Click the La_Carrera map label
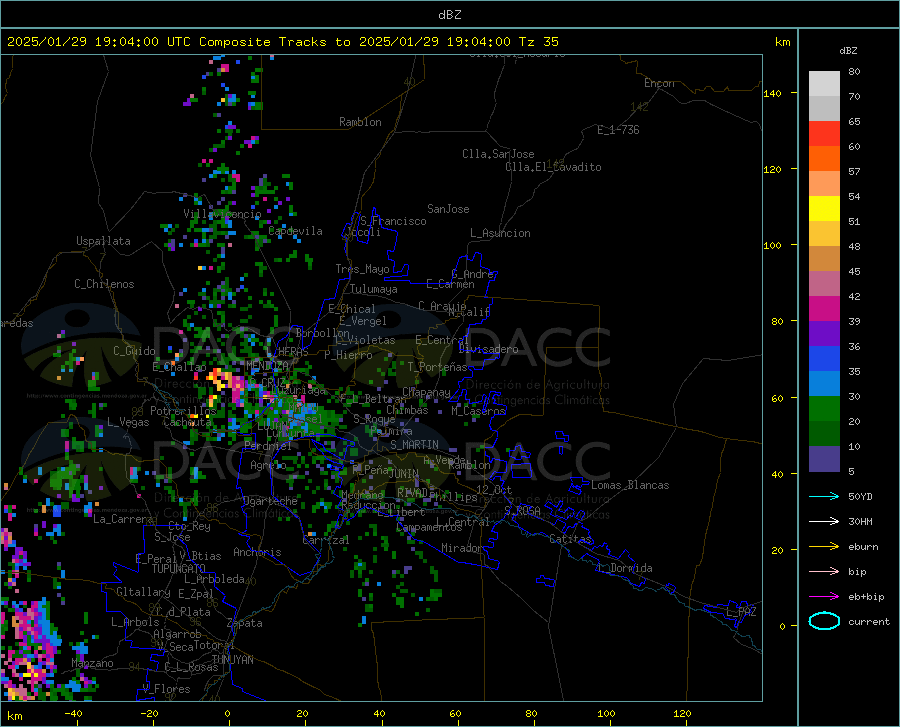Screen dimensions: 900x727 pos(123,519)
